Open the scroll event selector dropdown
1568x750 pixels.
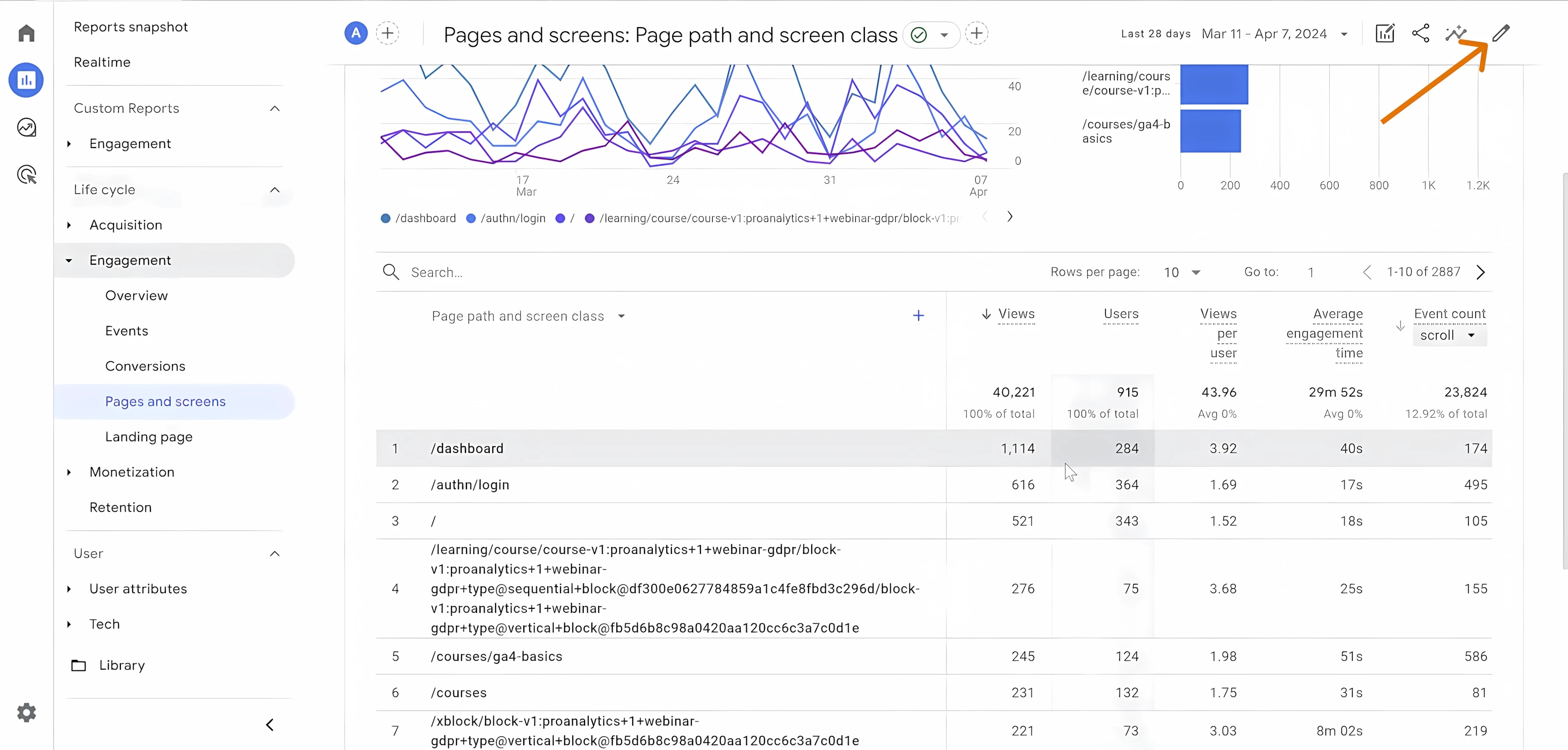click(1449, 335)
